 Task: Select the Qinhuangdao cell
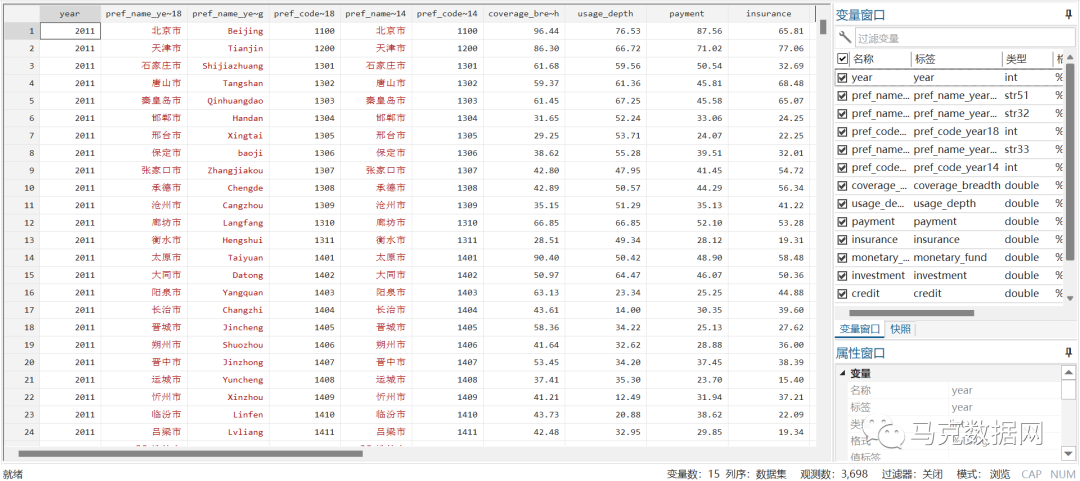pos(228,101)
